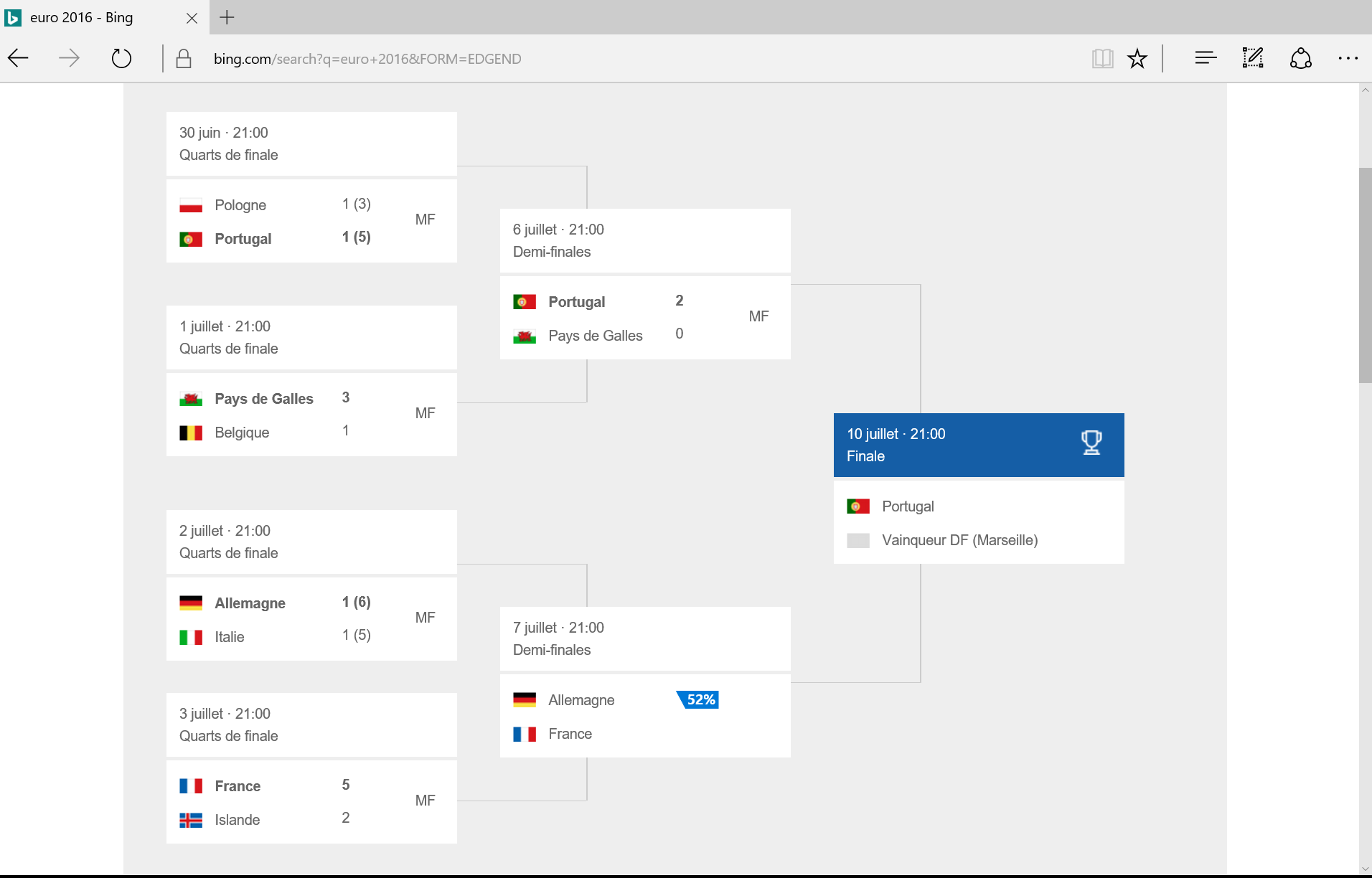Click Portugal in the 6 juillet semi-final
This screenshot has width=1372, height=878.
[576, 302]
